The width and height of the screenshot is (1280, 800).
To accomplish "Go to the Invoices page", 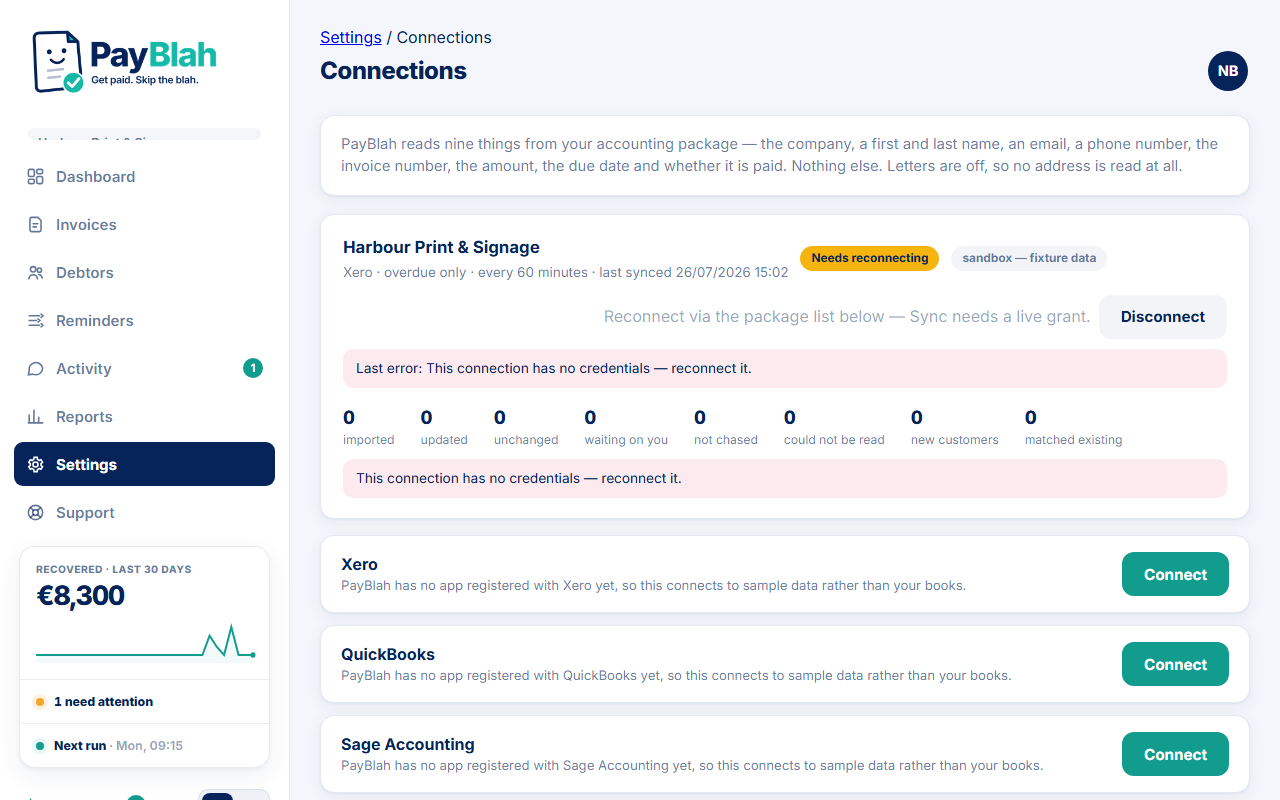I will point(144,225).
